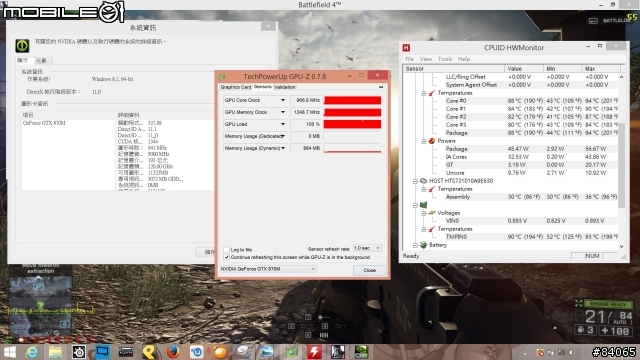
Task: Select the Core #0 temperature row
Action: tap(531, 101)
